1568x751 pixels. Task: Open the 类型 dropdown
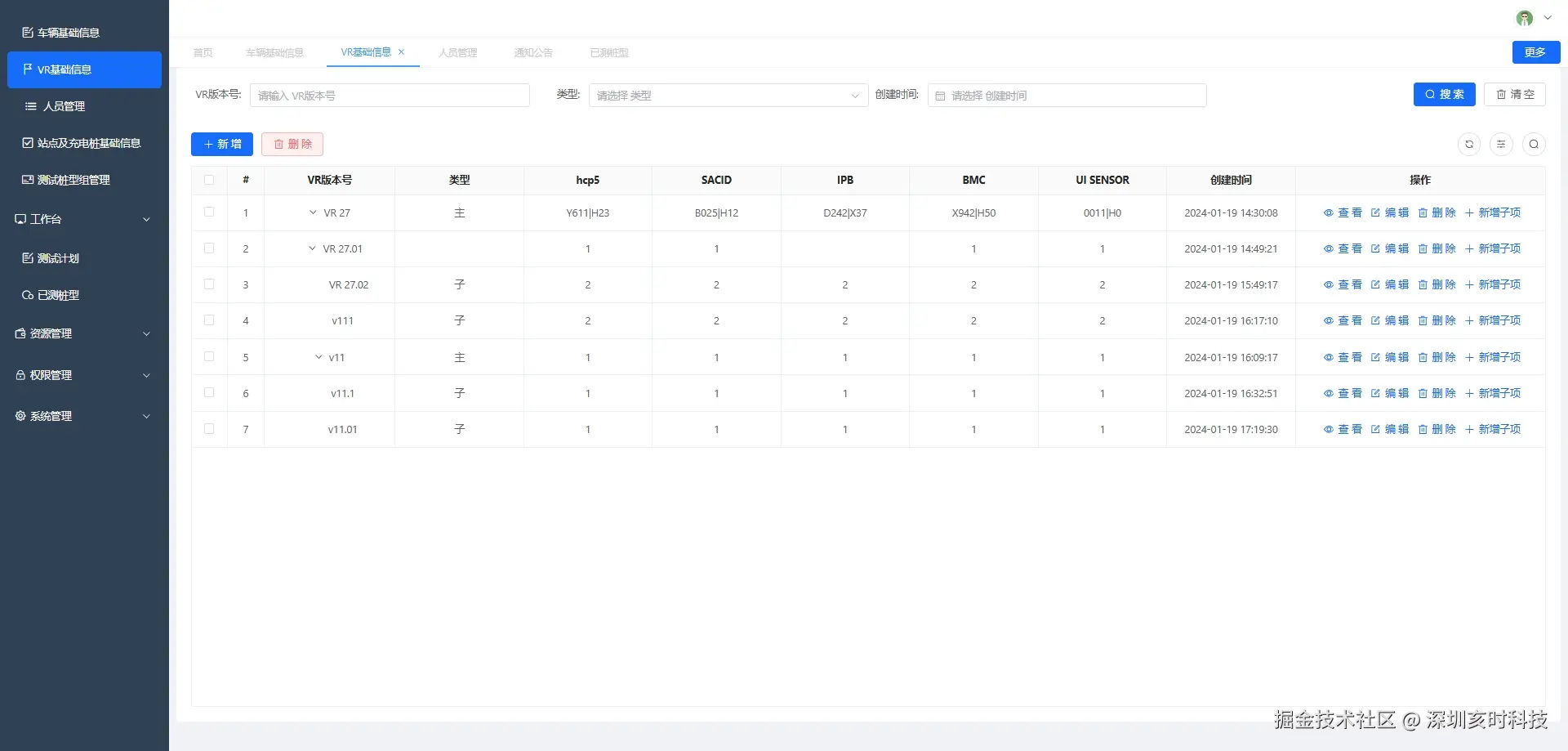pos(728,96)
